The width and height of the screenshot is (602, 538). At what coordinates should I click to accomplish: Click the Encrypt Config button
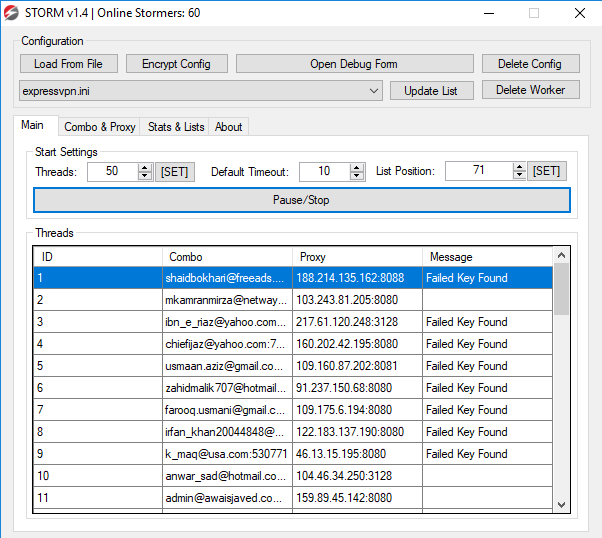(x=177, y=64)
